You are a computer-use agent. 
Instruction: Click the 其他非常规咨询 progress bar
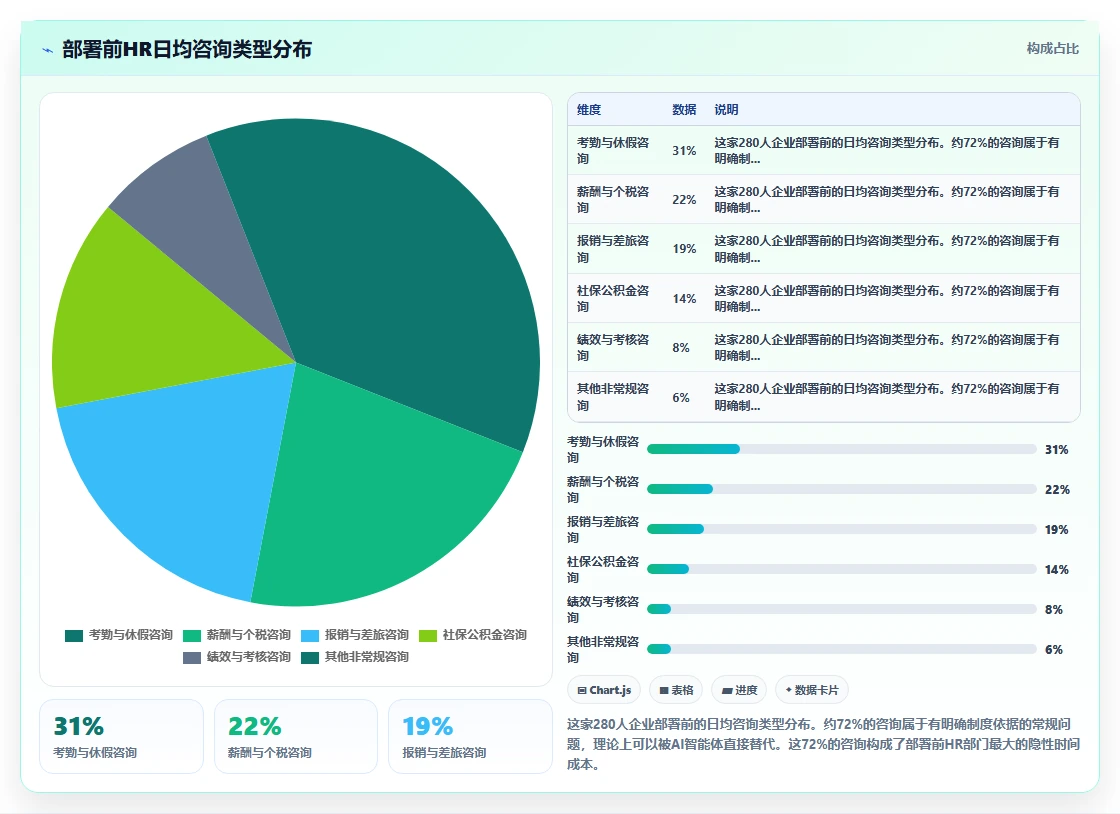(x=841, y=649)
